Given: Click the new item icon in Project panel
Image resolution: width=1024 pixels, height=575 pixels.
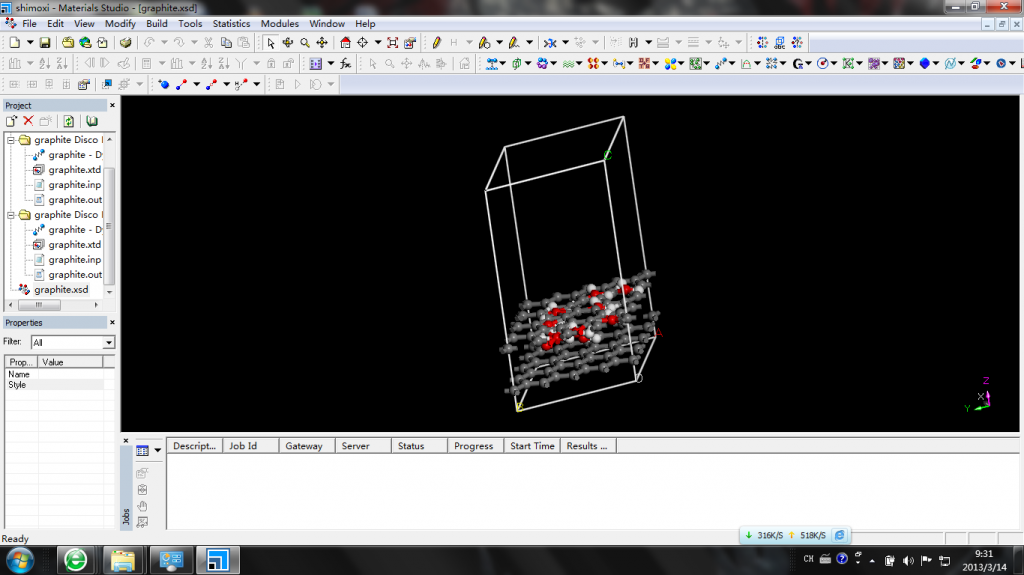Looking at the screenshot, I should tap(11, 121).
